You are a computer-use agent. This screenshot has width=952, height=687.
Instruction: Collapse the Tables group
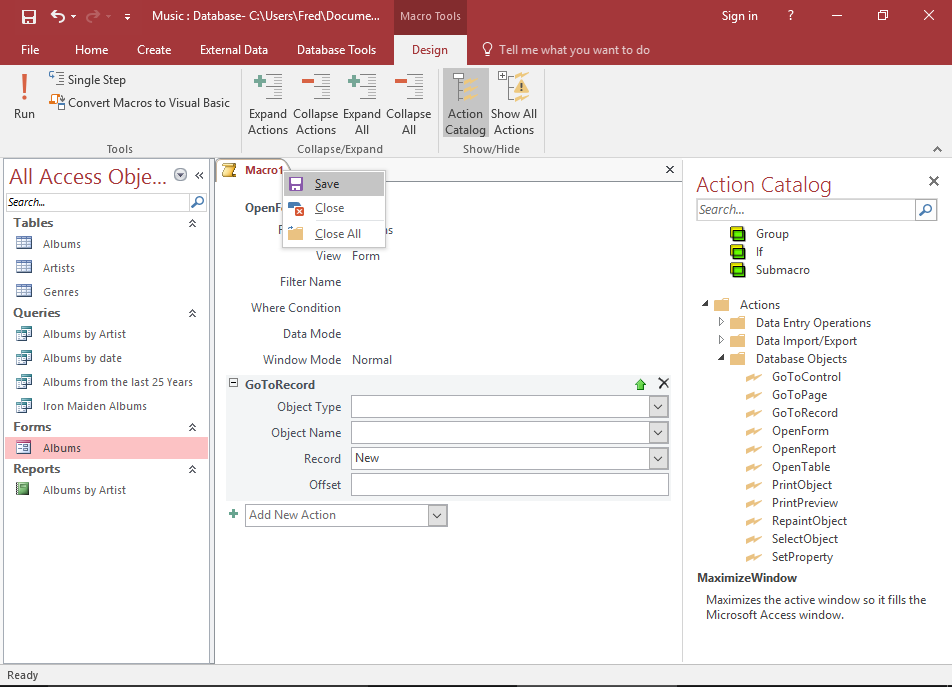[x=192, y=223]
